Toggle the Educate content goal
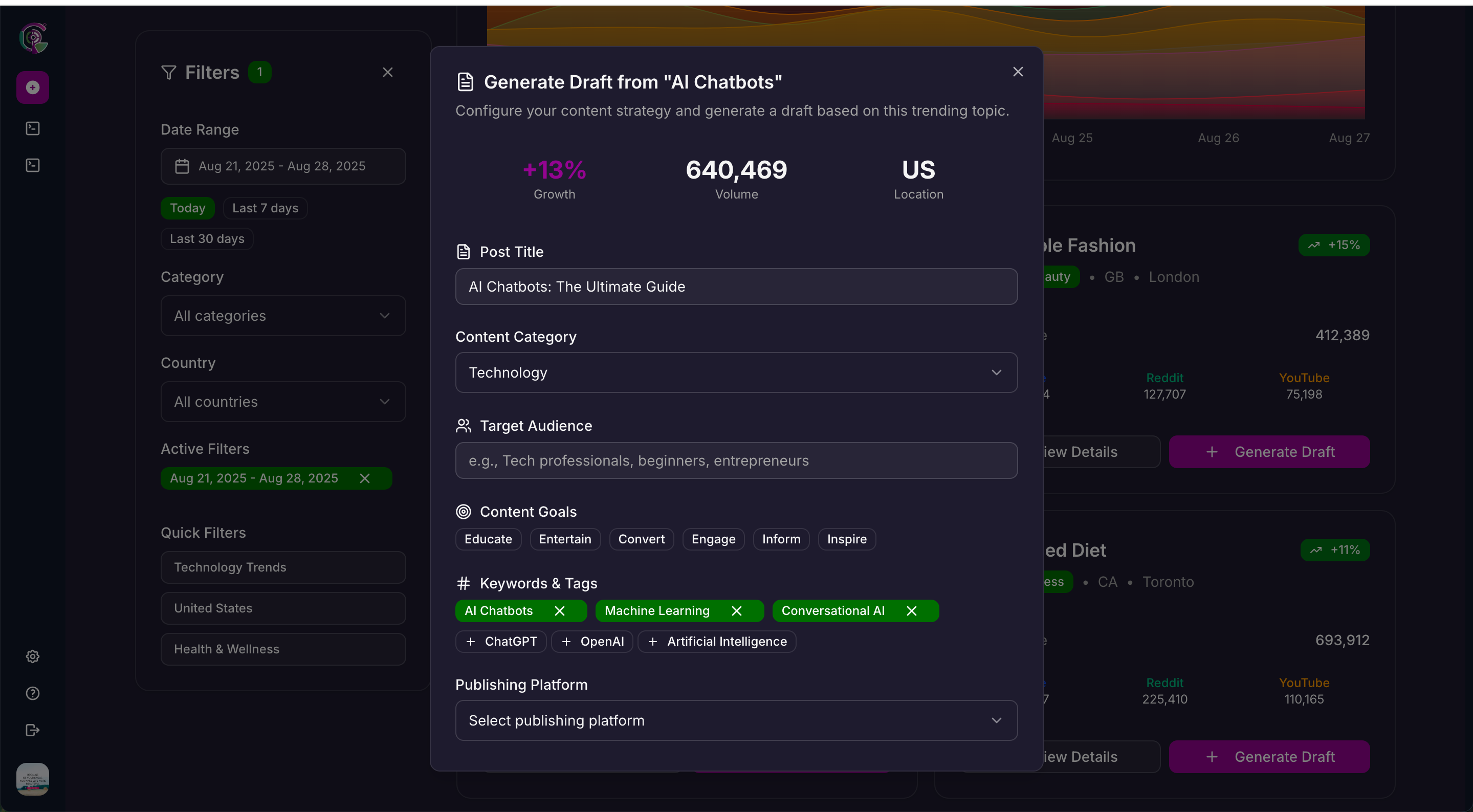The image size is (1473, 812). pos(488,539)
